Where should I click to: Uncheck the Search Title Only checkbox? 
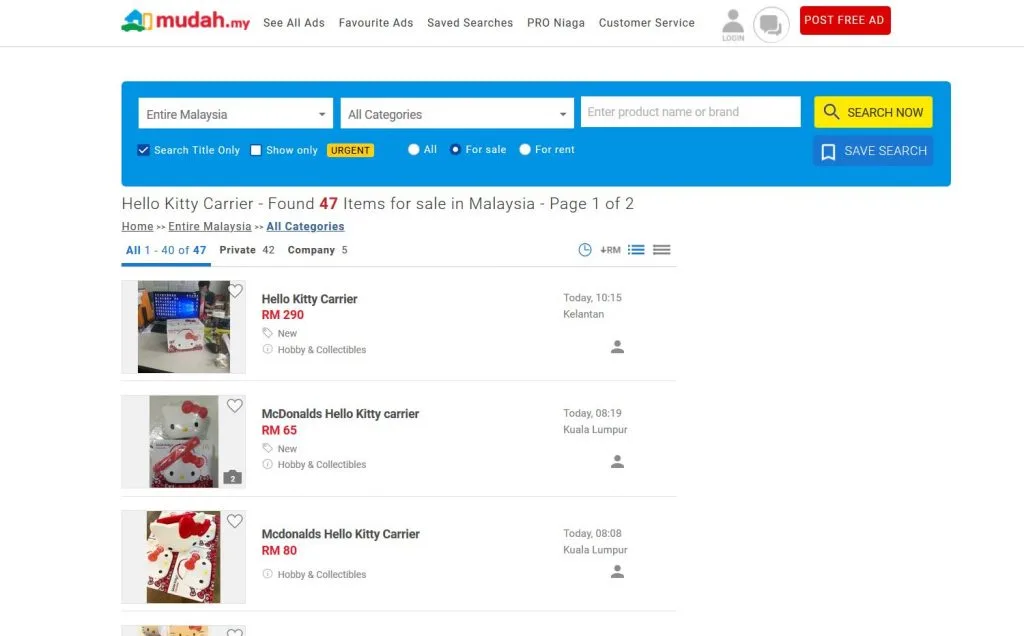click(x=143, y=150)
